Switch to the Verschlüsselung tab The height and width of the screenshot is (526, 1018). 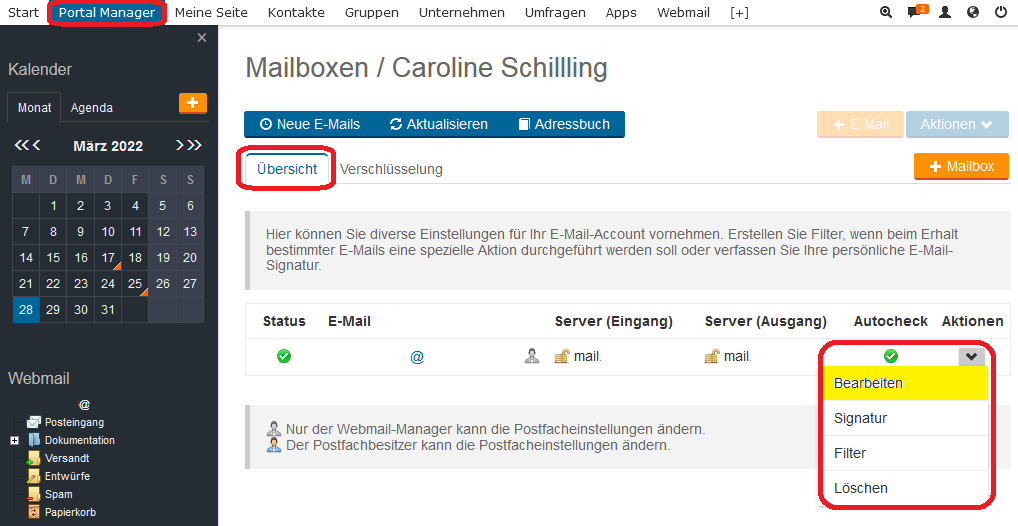[391, 169]
